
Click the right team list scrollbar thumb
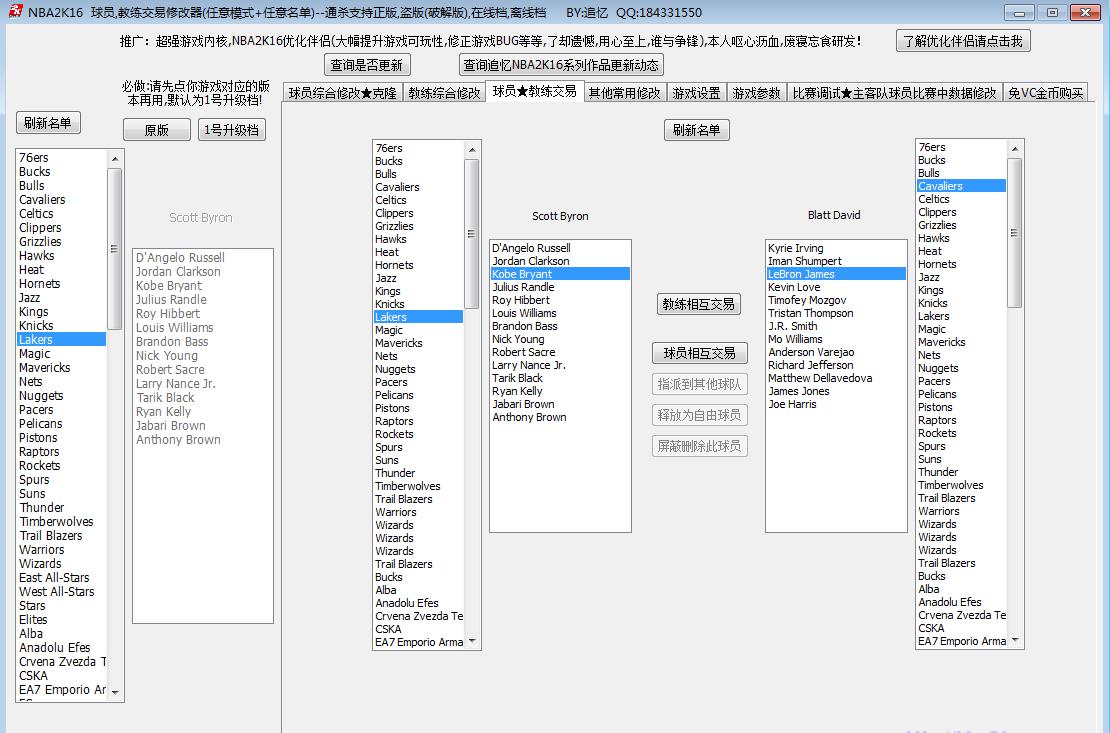1014,233
